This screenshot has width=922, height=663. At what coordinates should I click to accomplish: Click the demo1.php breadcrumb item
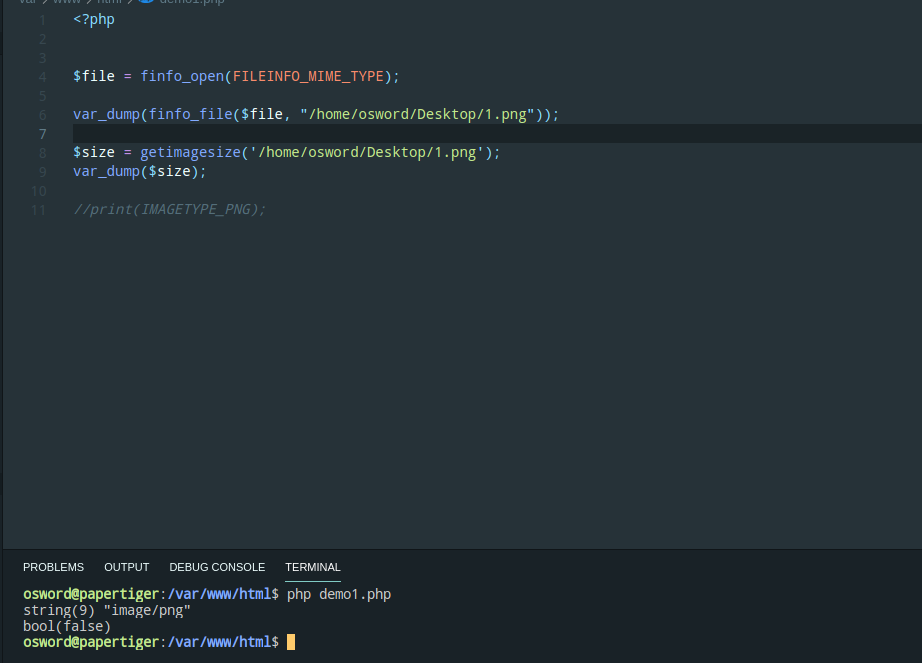[x=192, y=2]
